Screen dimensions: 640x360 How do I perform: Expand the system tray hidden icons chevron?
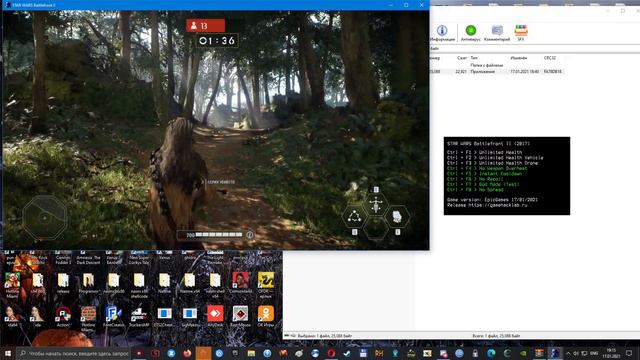(x=568, y=353)
